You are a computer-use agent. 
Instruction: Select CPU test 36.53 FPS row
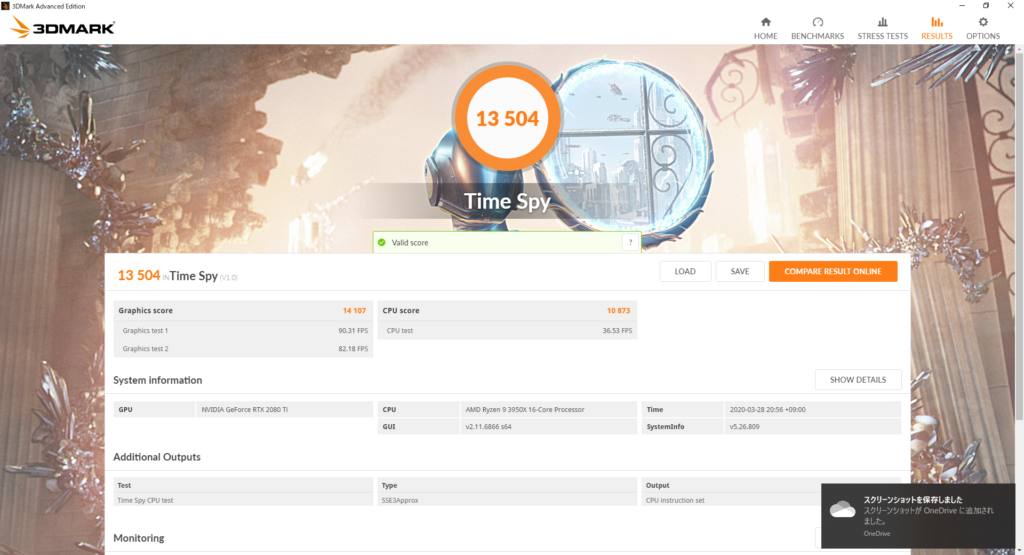click(507, 330)
